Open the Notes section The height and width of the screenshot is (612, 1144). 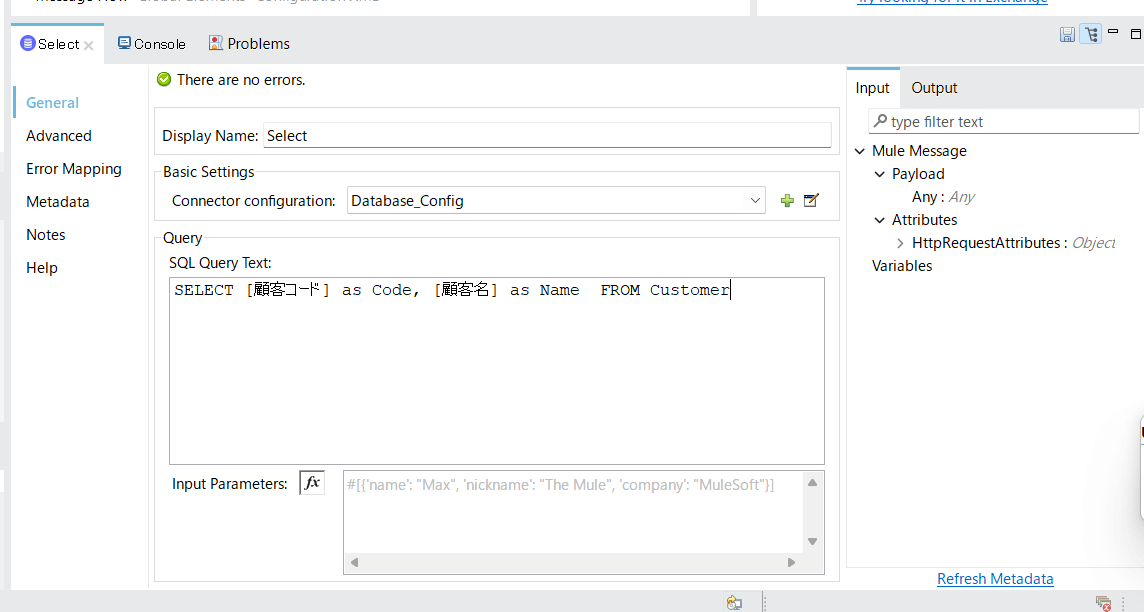[x=46, y=235]
